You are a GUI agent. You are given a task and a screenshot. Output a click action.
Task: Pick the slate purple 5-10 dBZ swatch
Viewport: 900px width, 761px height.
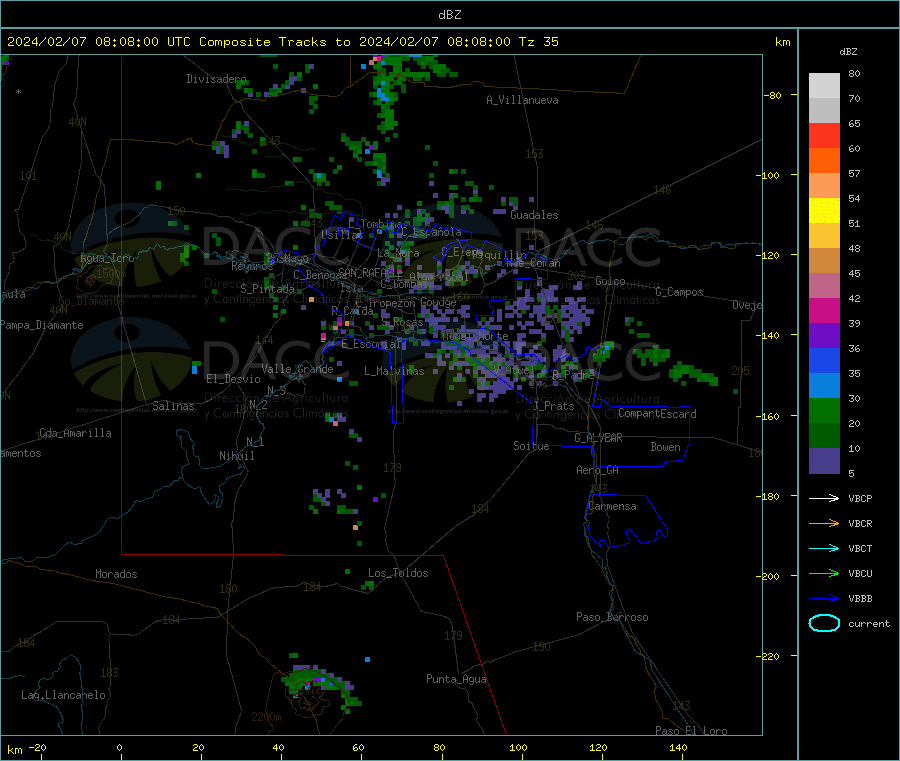(824, 461)
